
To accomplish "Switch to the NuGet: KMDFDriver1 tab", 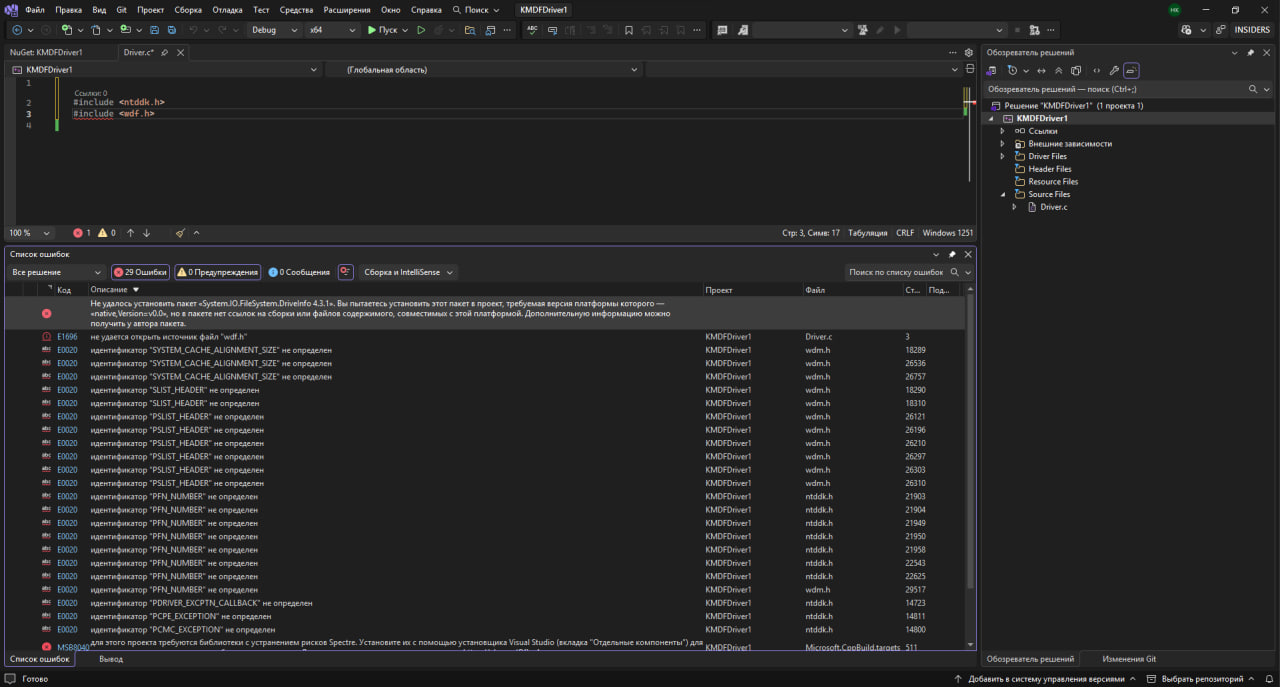I will coord(46,52).
